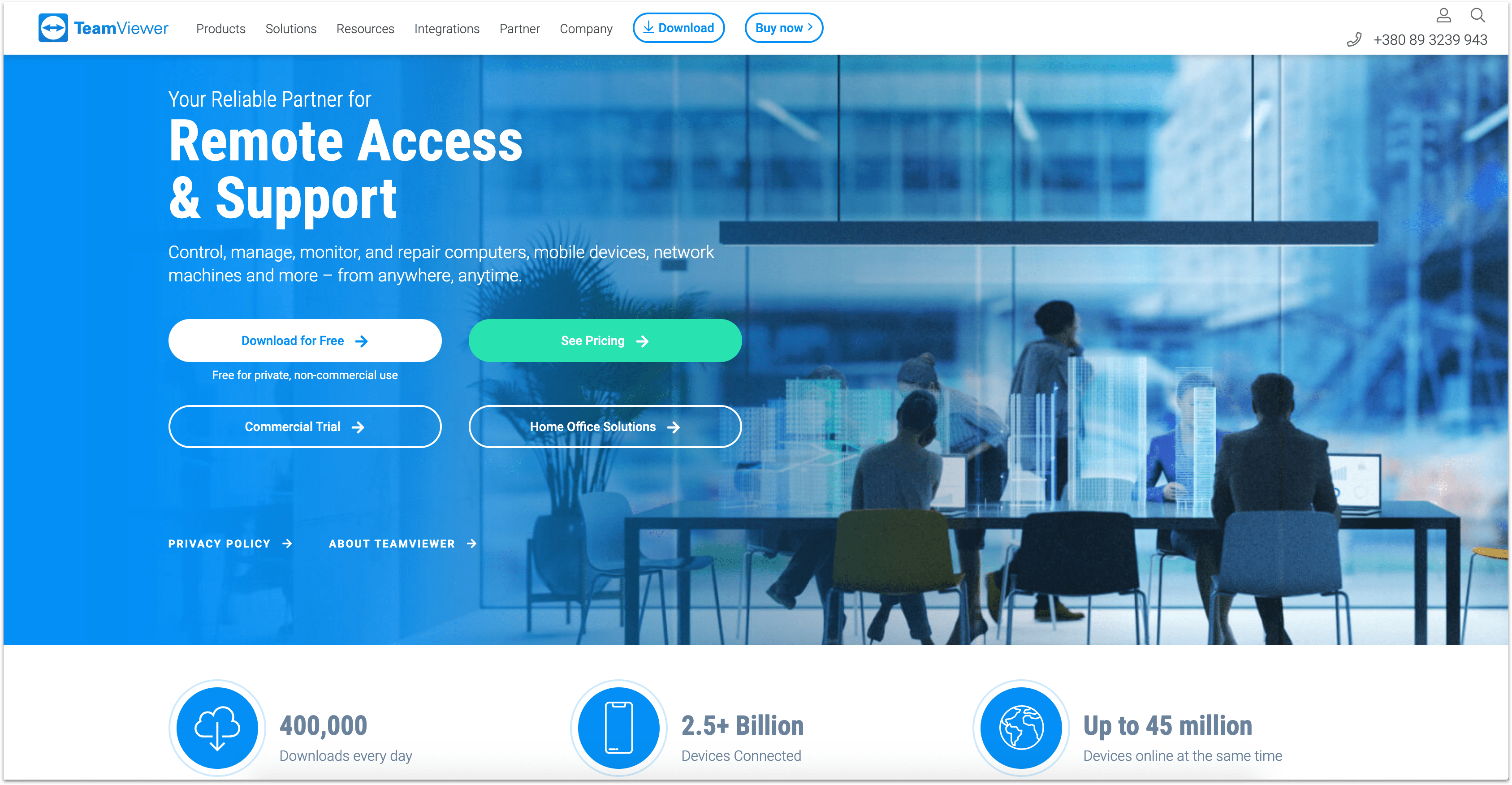1512x785 pixels.
Task: Click the About TeamViewer link
Action: click(x=399, y=544)
